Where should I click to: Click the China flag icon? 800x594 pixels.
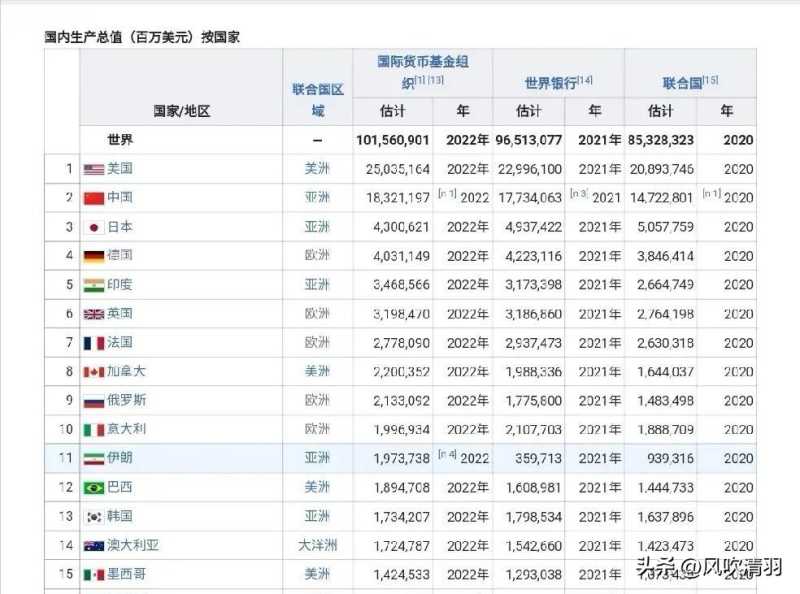(94, 198)
